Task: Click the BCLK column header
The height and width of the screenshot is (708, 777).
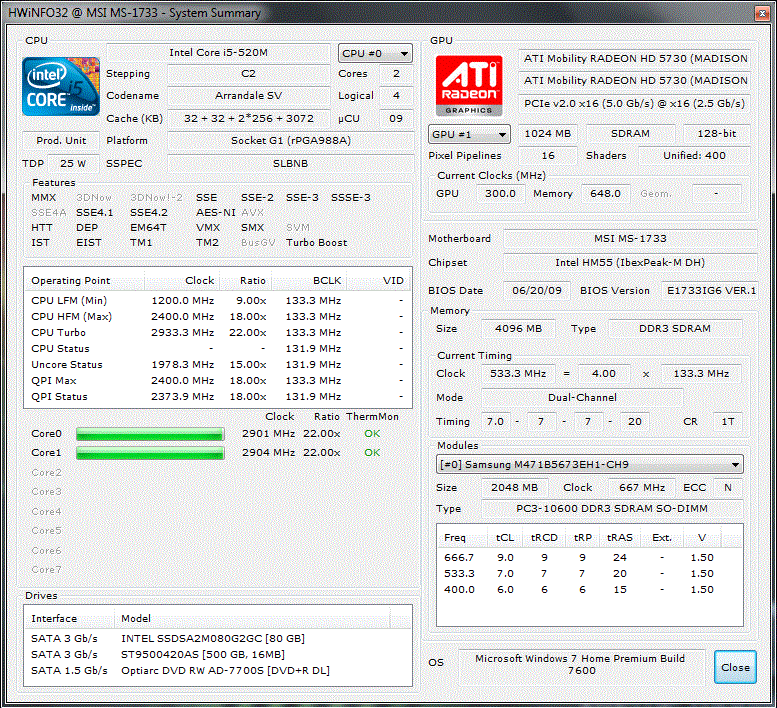Action: pos(309,280)
